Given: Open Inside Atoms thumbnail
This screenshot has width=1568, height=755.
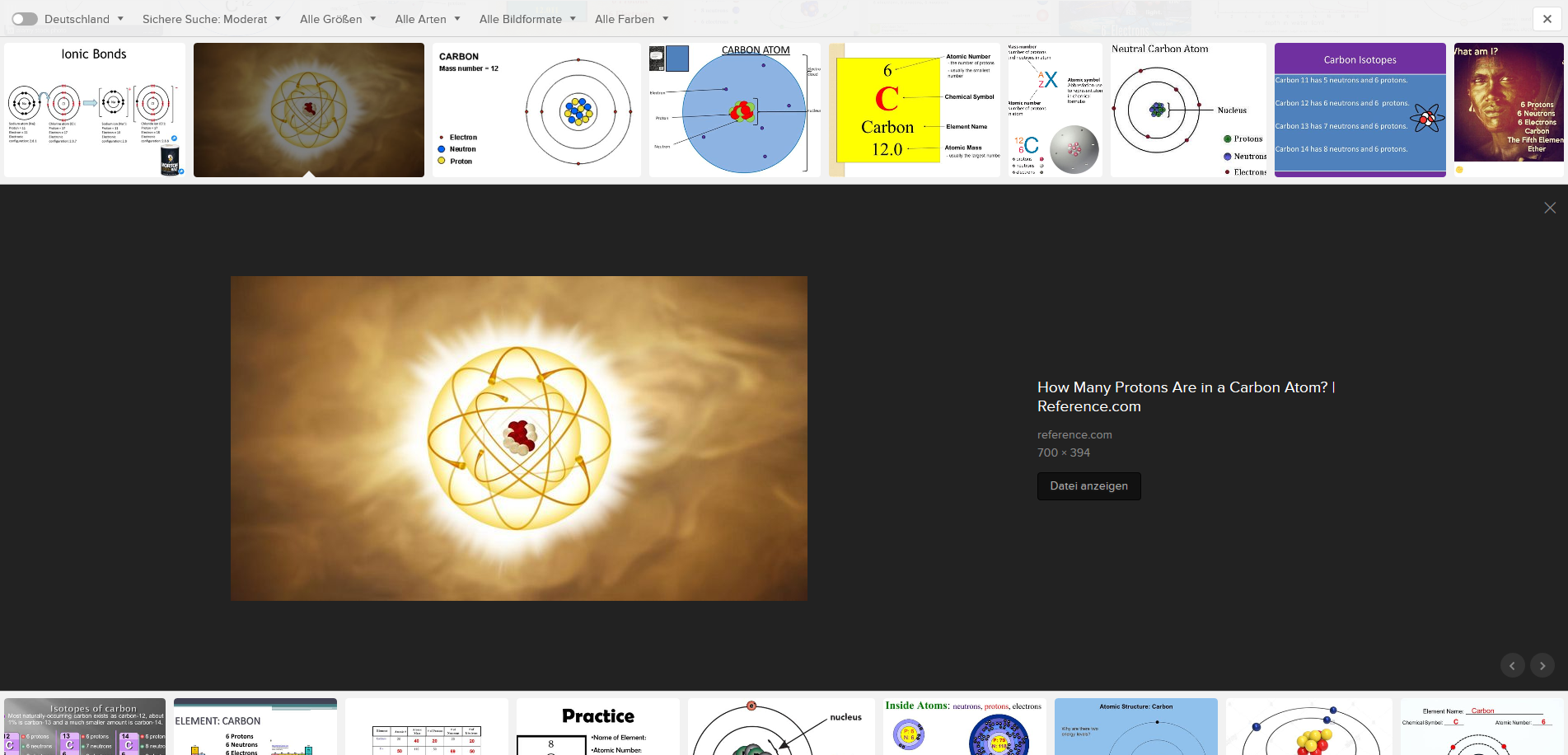Looking at the screenshot, I should coord(965,727).
